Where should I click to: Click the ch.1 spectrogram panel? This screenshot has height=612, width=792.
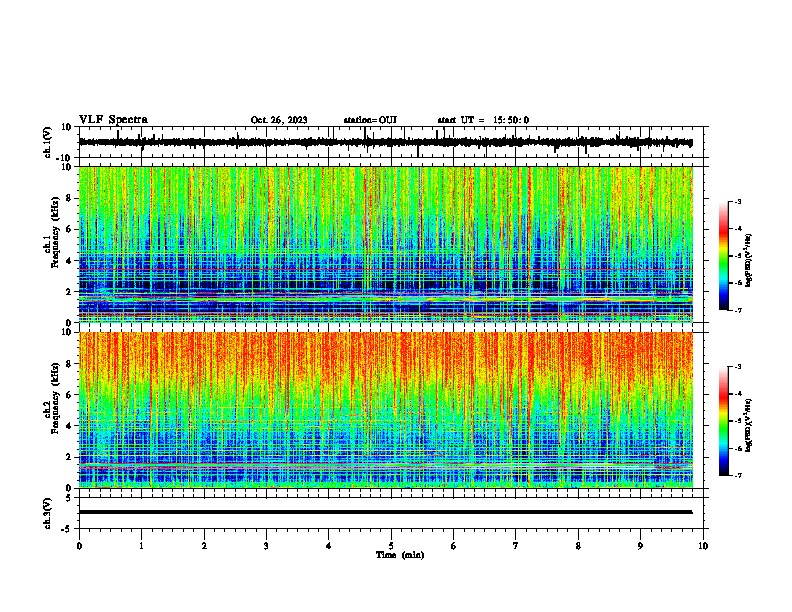point(386,244)
